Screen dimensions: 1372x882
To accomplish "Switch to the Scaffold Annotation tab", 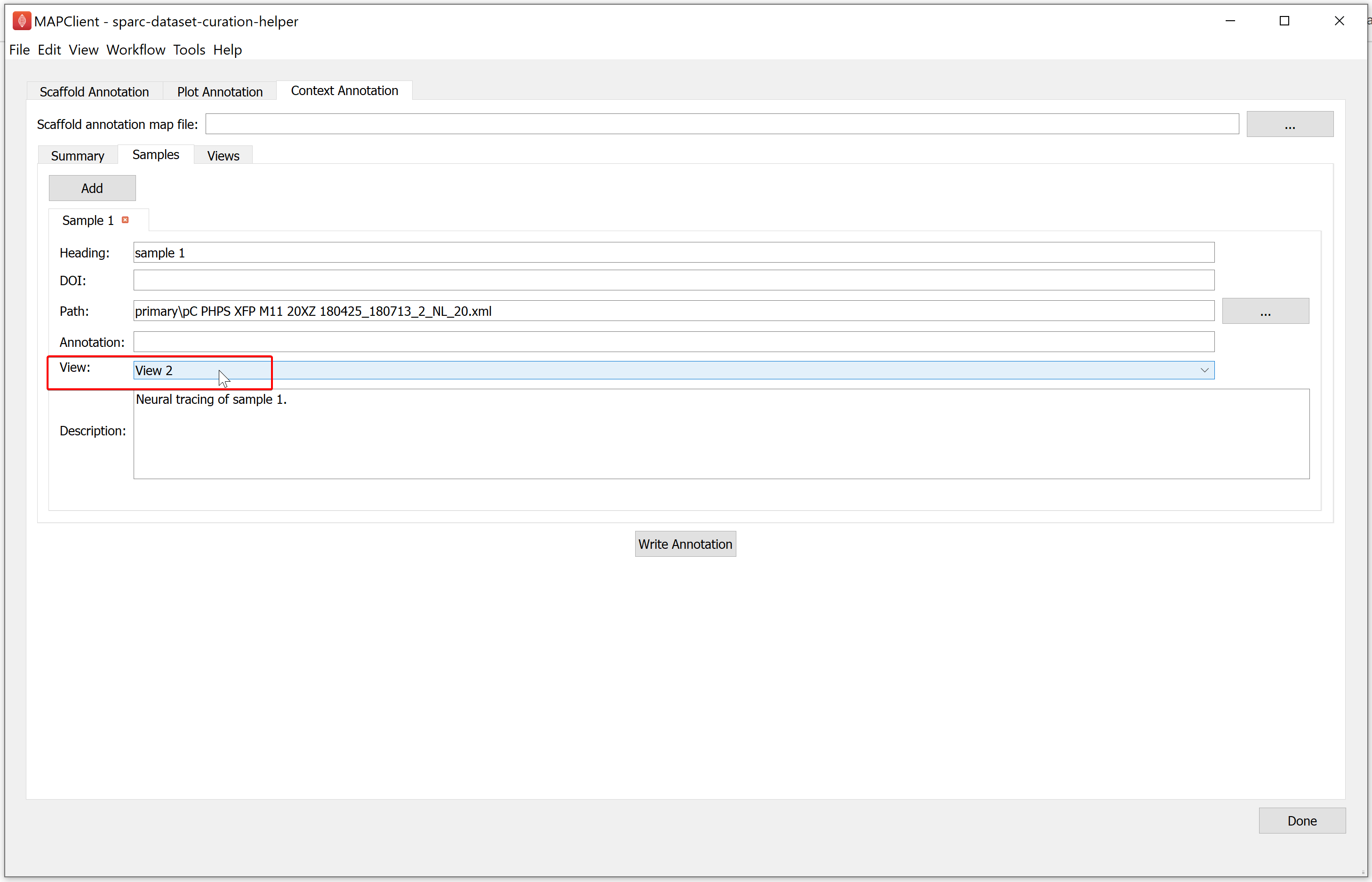I will 94,91.
